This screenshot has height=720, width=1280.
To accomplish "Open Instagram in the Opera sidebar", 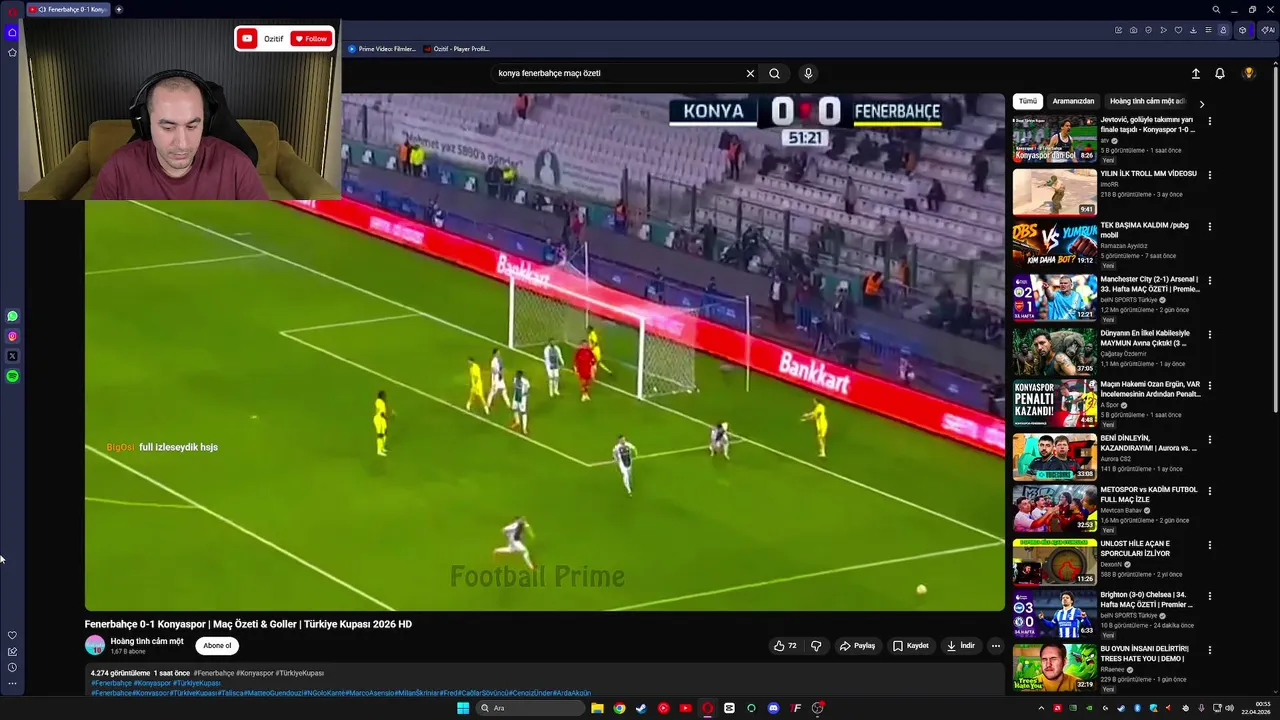I will [x=12, y=336].
